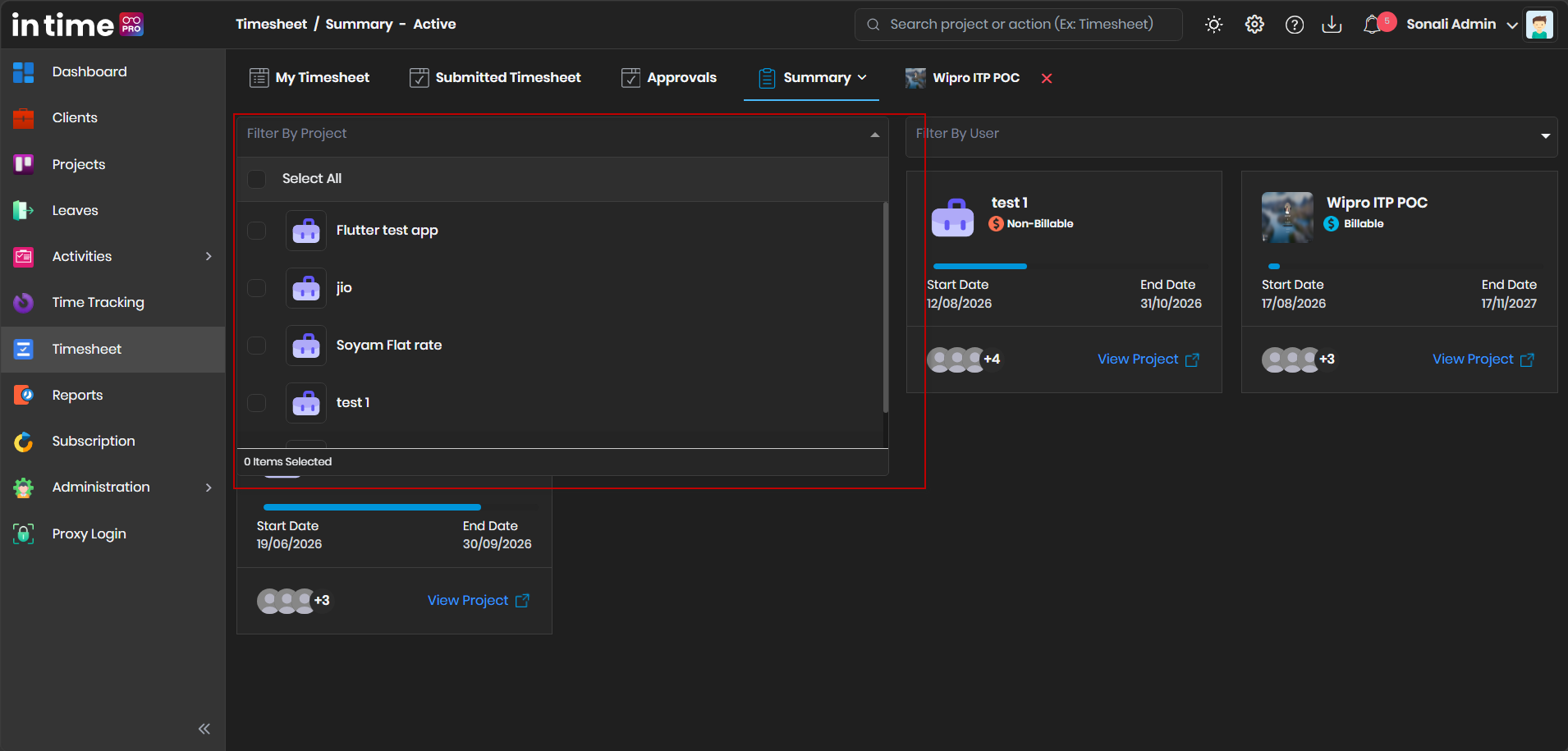This screenshot has height=751, width=1568.
Task: Click the Administration gear icon
Action: coord(24,488)
